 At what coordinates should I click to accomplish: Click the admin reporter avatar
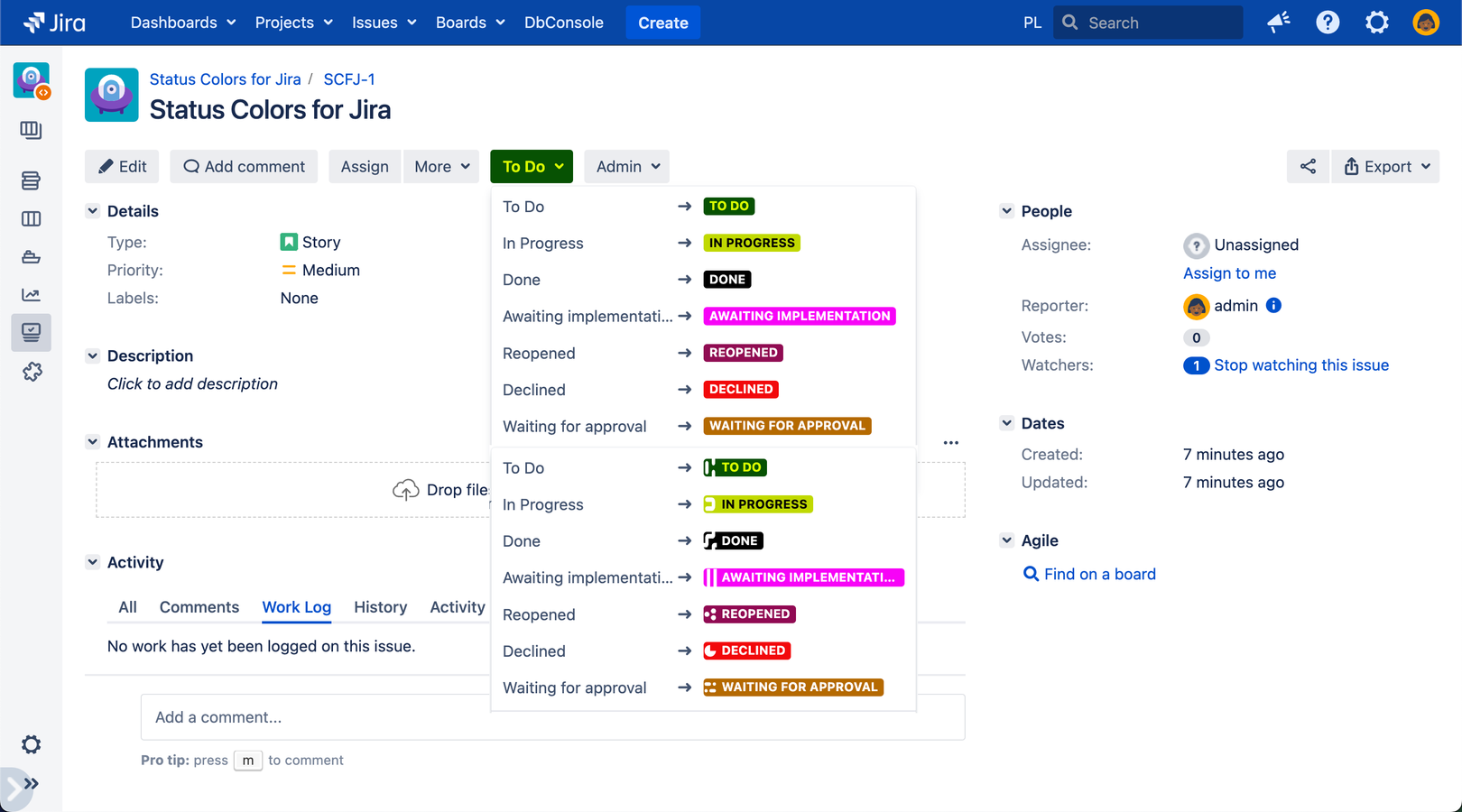click(x=1196, y=307)
